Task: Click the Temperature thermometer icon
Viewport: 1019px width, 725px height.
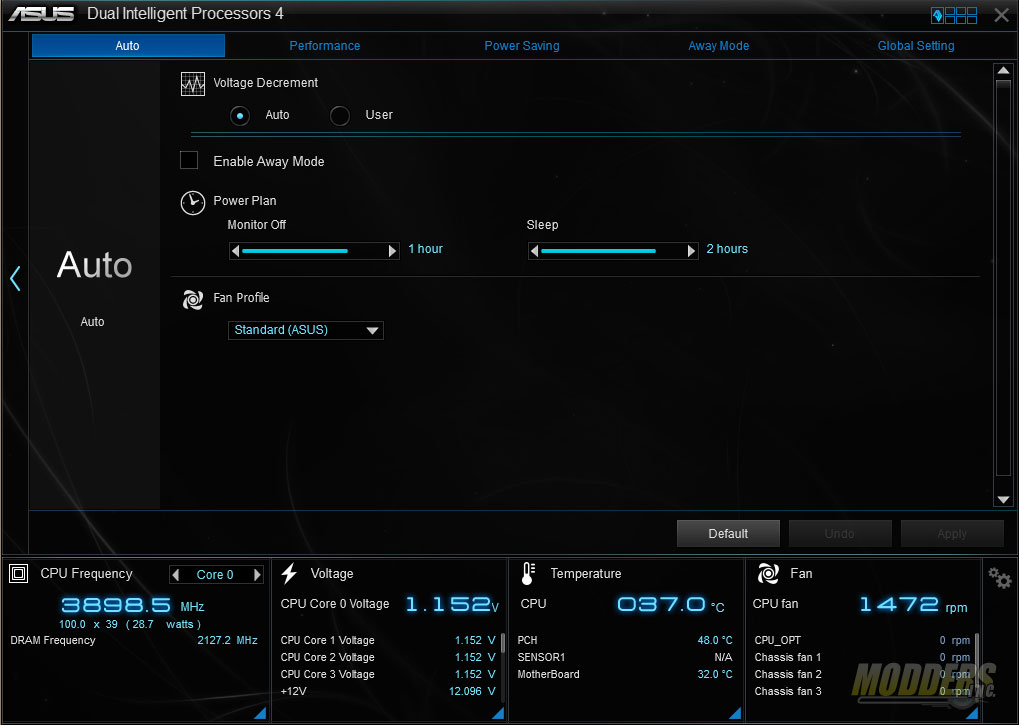Action: pyautogui.click(x=528, y=574)
